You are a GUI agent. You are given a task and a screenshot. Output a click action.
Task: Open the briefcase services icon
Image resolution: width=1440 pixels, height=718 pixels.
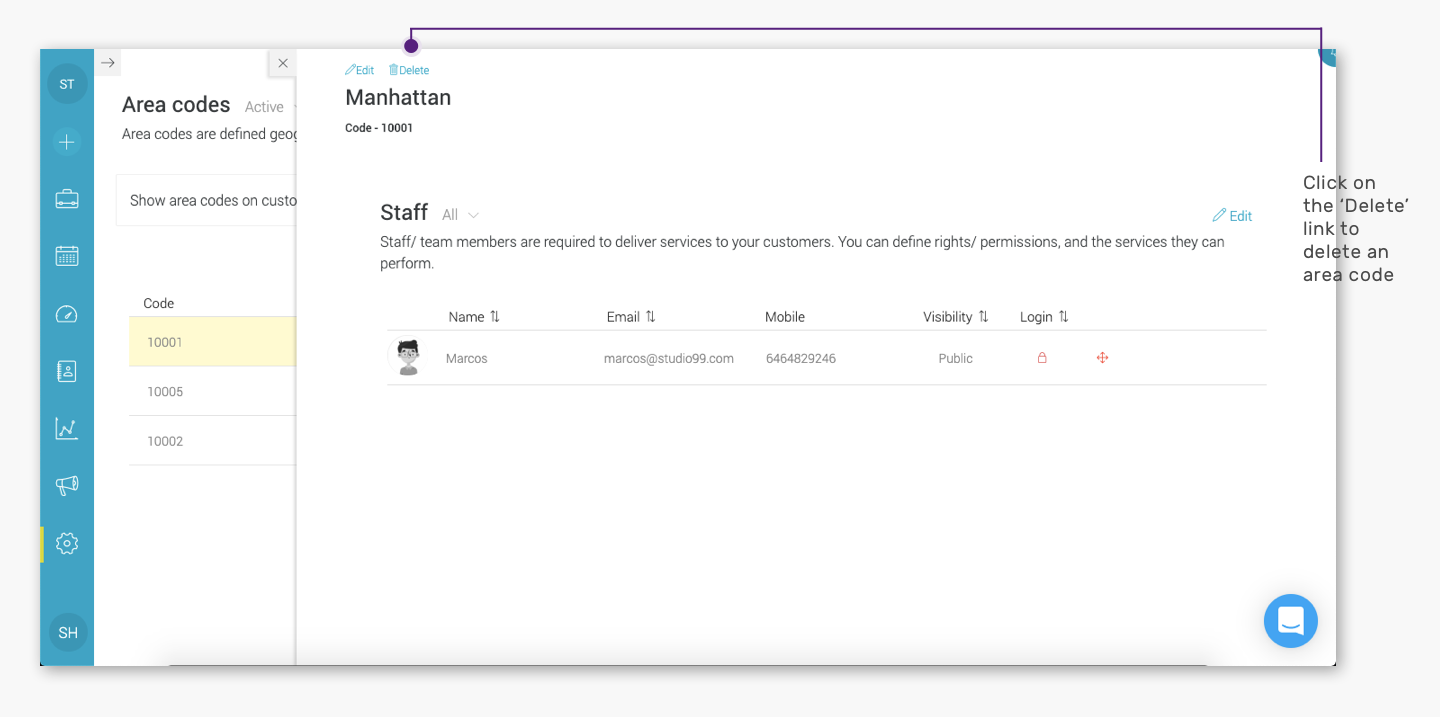pos(67,199)
